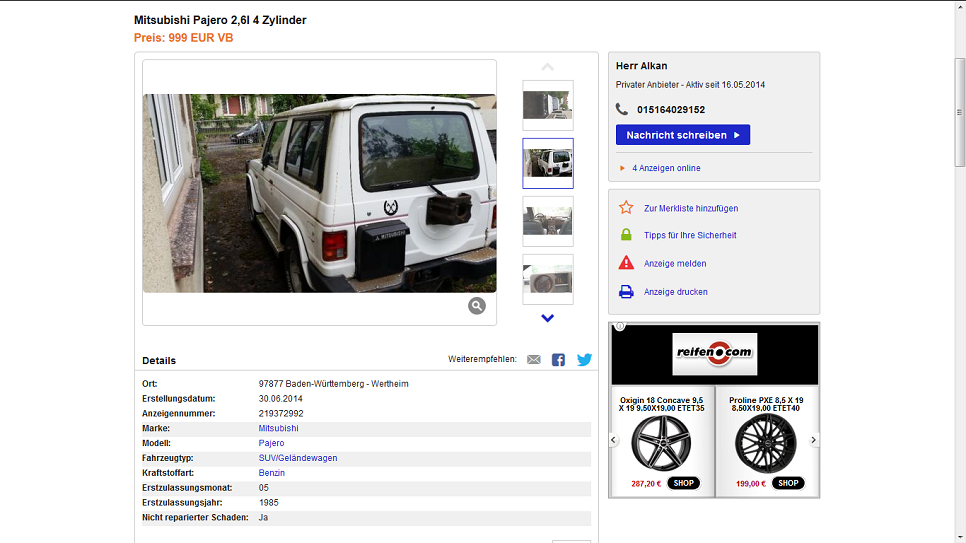Show previous tire in reifen.com ad
The image size is (966, 543).
[x=615, y=440]
